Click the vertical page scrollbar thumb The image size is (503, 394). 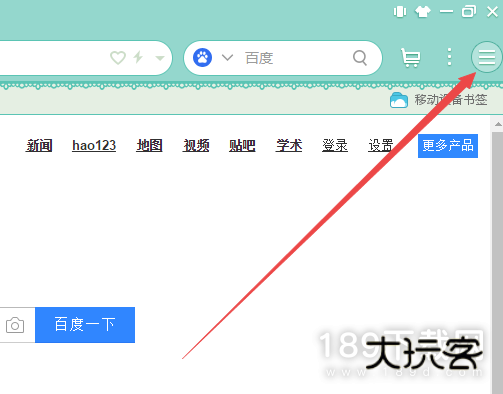click(x=497, y=263)
